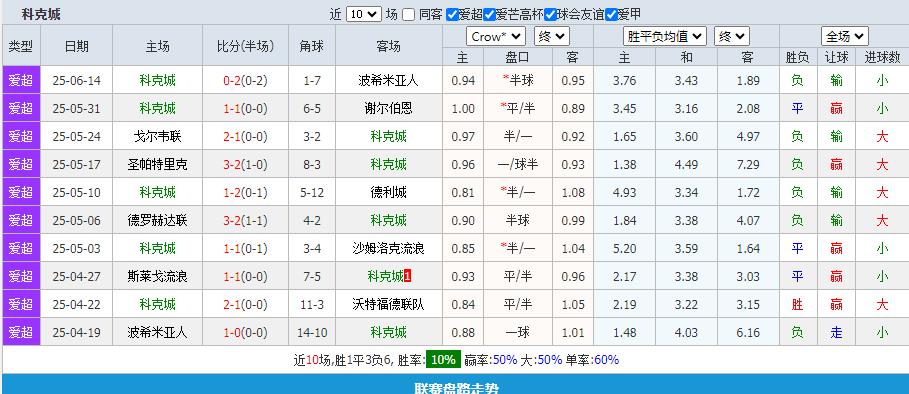Click away team 沙姆洛克流浪
This screenshot has width=909, height=394.
pos(388,249)
